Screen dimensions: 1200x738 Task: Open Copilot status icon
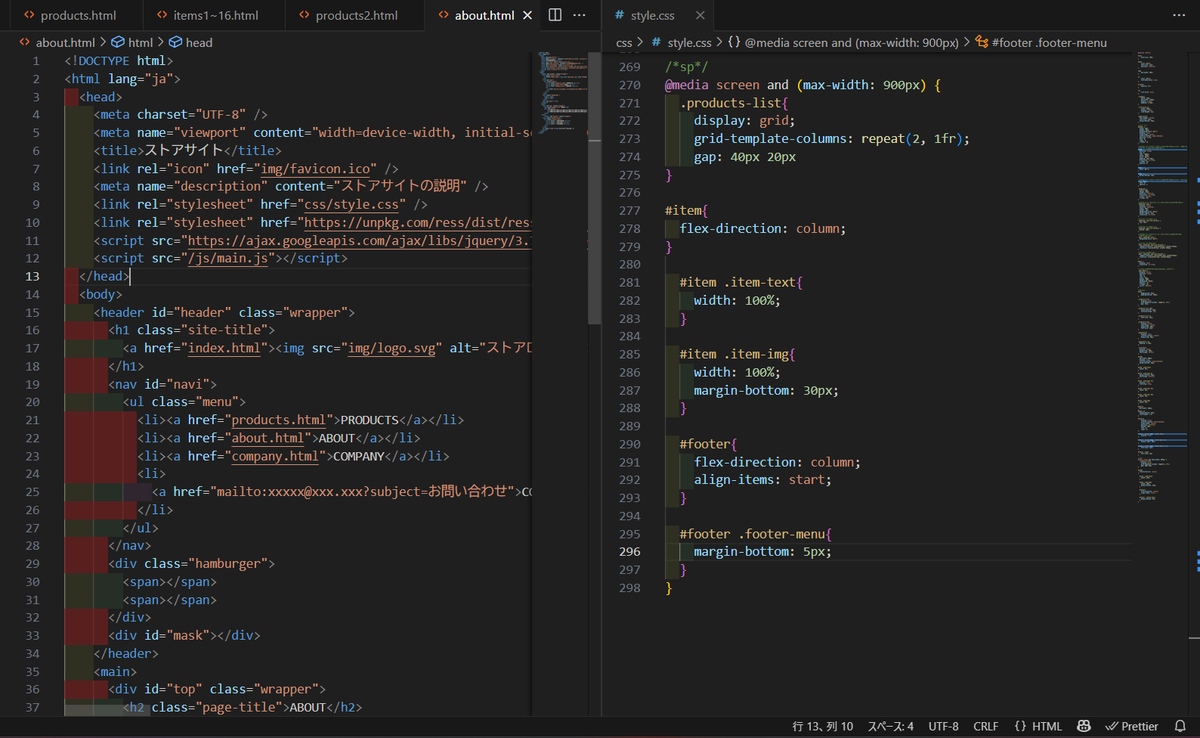(1083, 727)
